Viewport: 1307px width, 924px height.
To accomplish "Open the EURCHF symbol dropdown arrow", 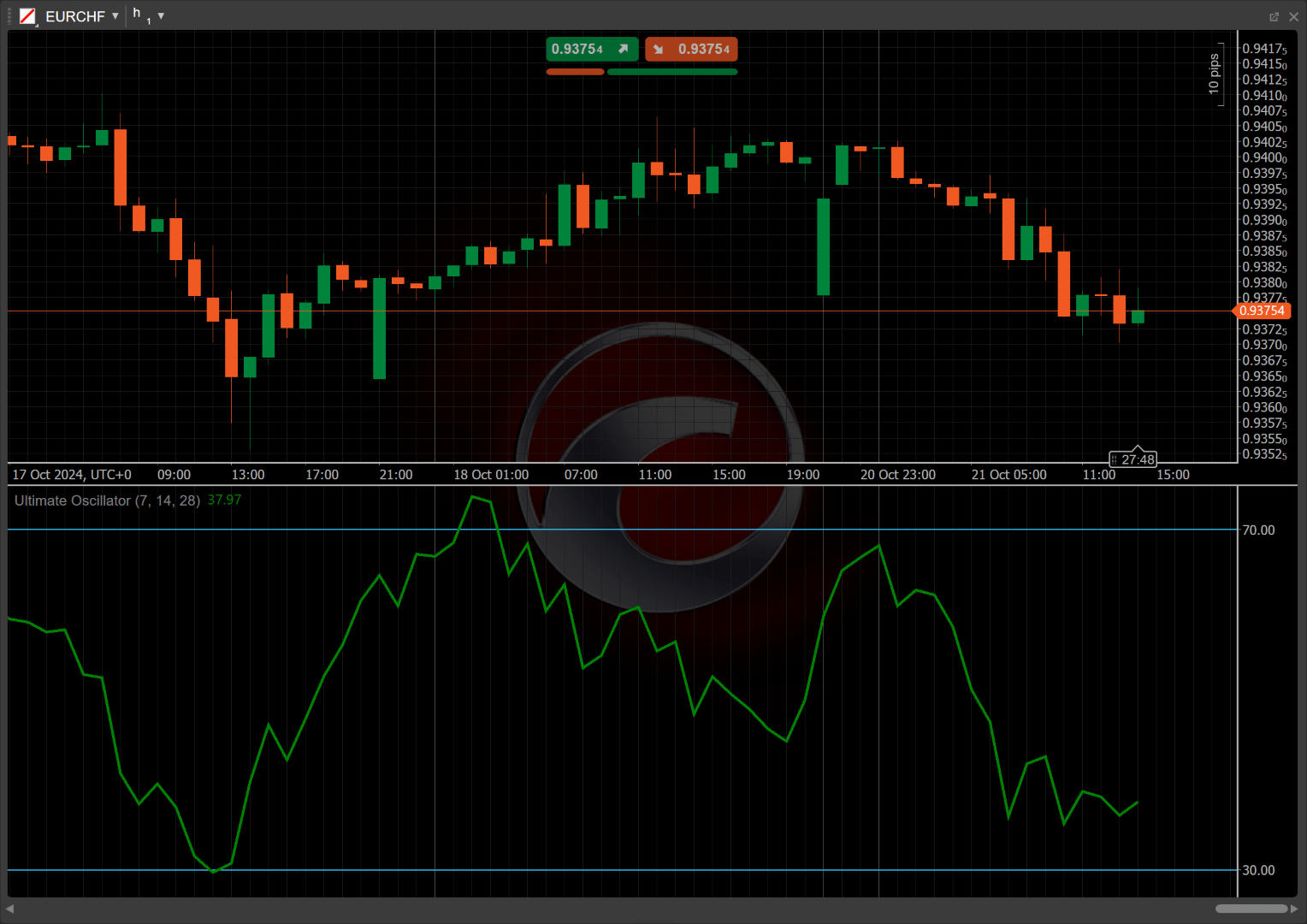I will click(115, 16).
